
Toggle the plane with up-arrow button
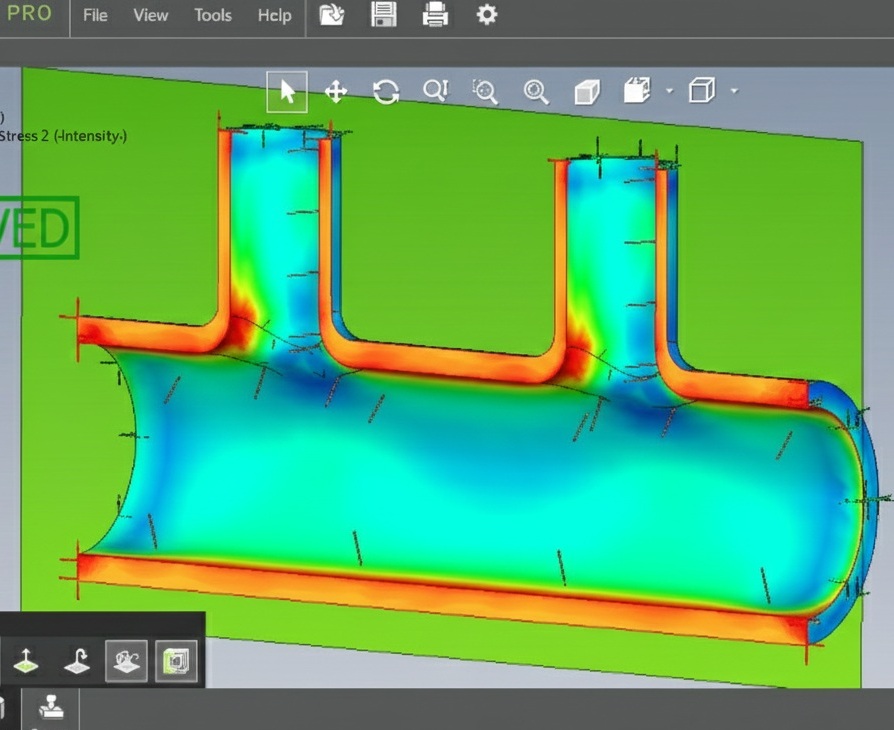tap(26, 661)
